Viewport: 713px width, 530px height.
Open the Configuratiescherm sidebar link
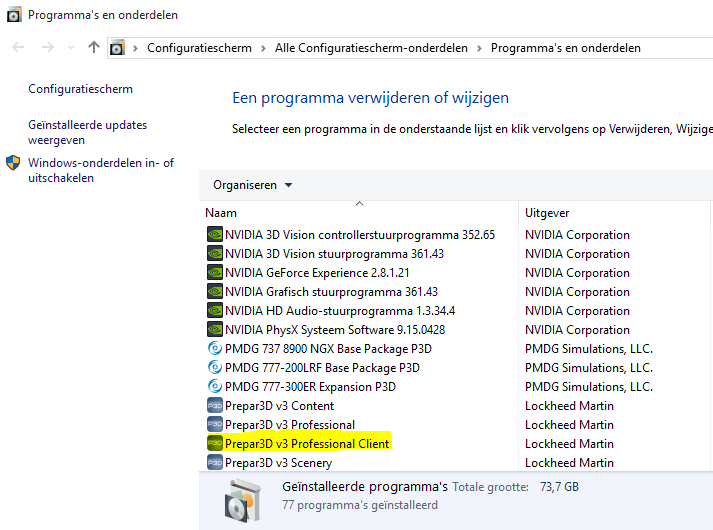click(80, 89)
